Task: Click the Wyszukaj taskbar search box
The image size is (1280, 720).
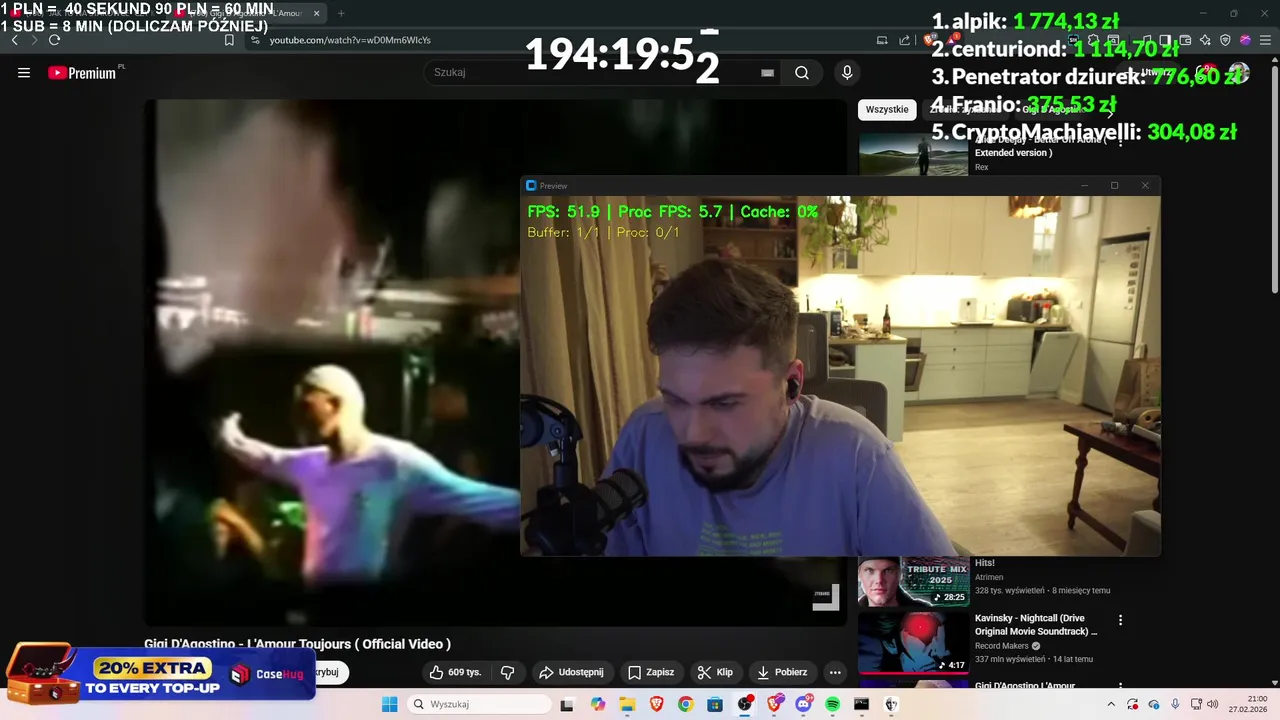Action: click(480, 704)
